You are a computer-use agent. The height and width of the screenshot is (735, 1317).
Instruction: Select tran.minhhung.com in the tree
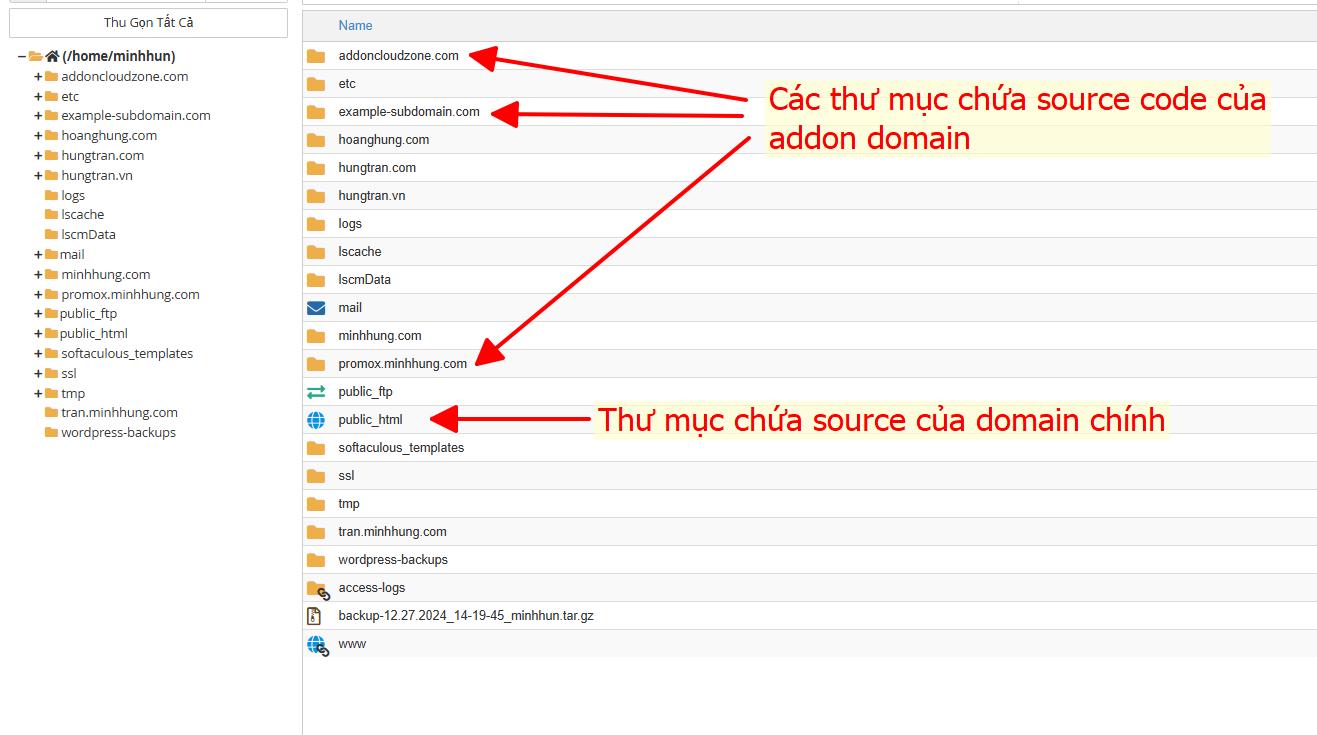coord(119,413)
